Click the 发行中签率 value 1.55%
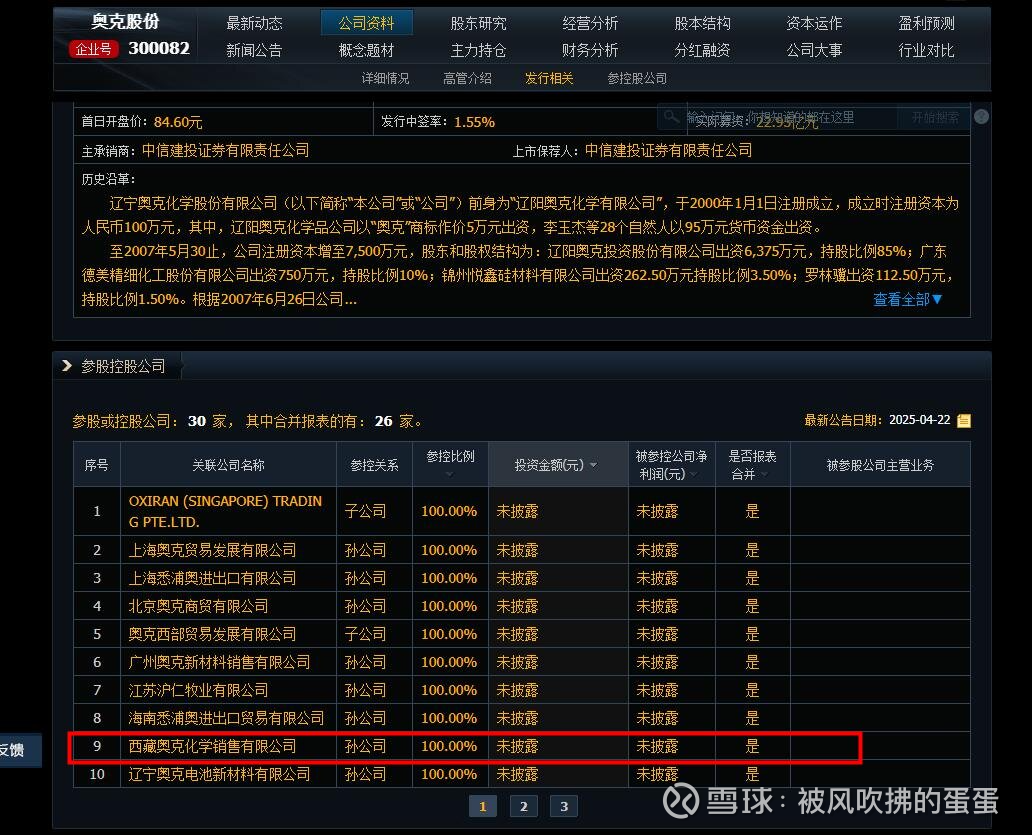Image resolution: width=1032 pixels, height=835 pixels. click(475, 122)
